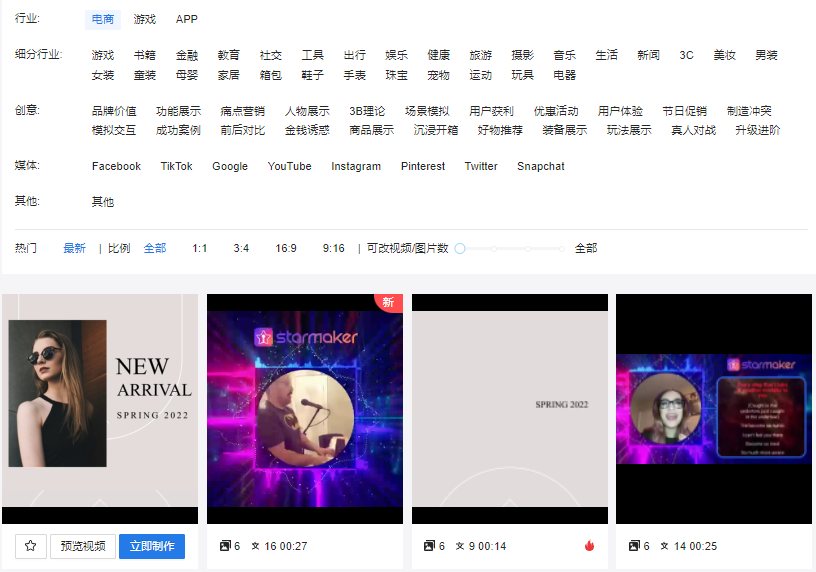Choose 美妆 sub-industry

tap(724, 55)
